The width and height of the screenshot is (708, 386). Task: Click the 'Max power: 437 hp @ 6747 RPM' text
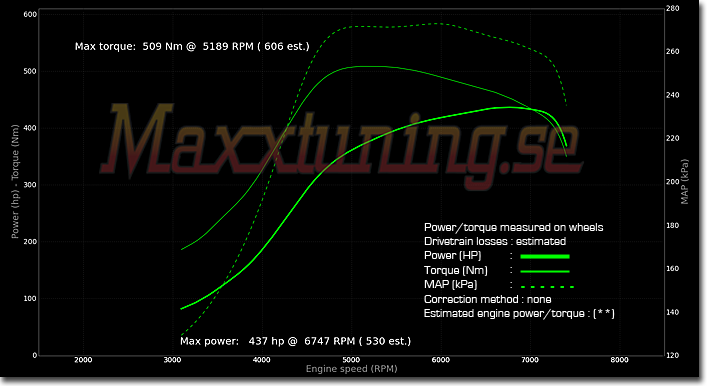(268, 341)
